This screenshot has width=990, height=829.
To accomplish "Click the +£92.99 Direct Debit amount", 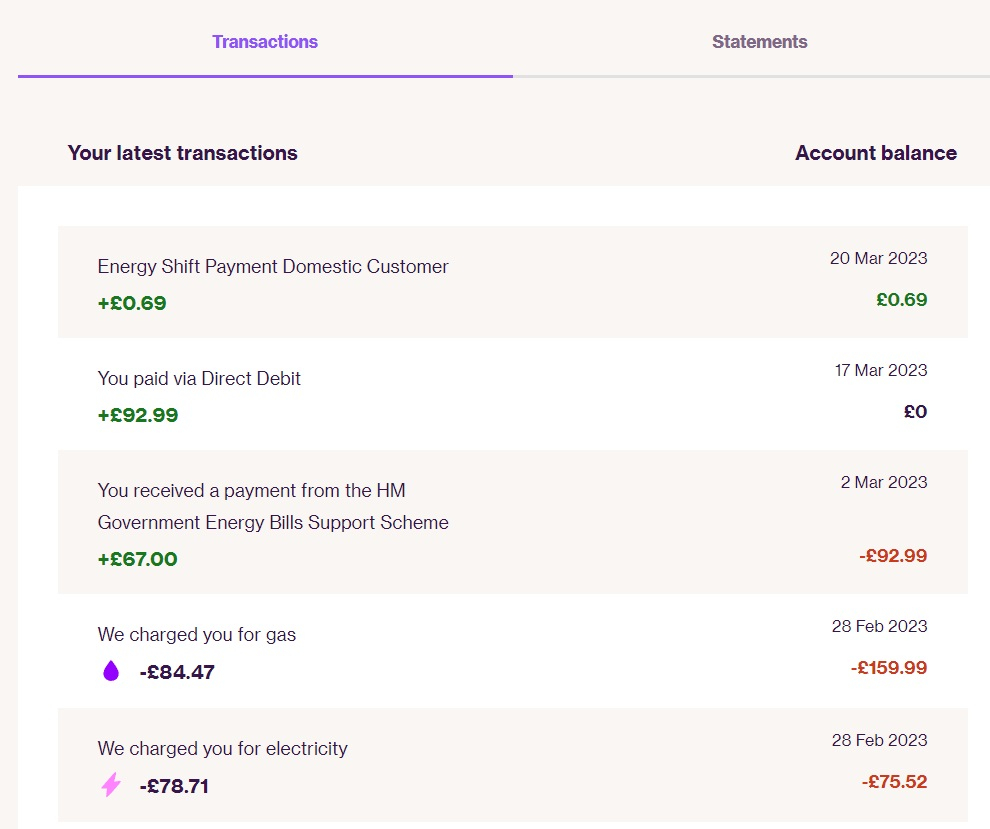I will click(x=138, y=415).
